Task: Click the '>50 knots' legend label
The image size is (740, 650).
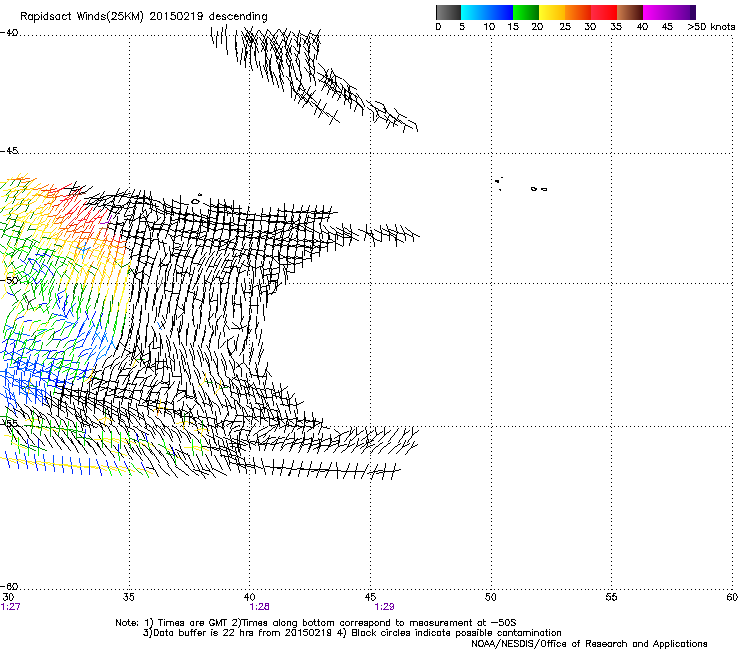Action: click(x=711, y=27)
